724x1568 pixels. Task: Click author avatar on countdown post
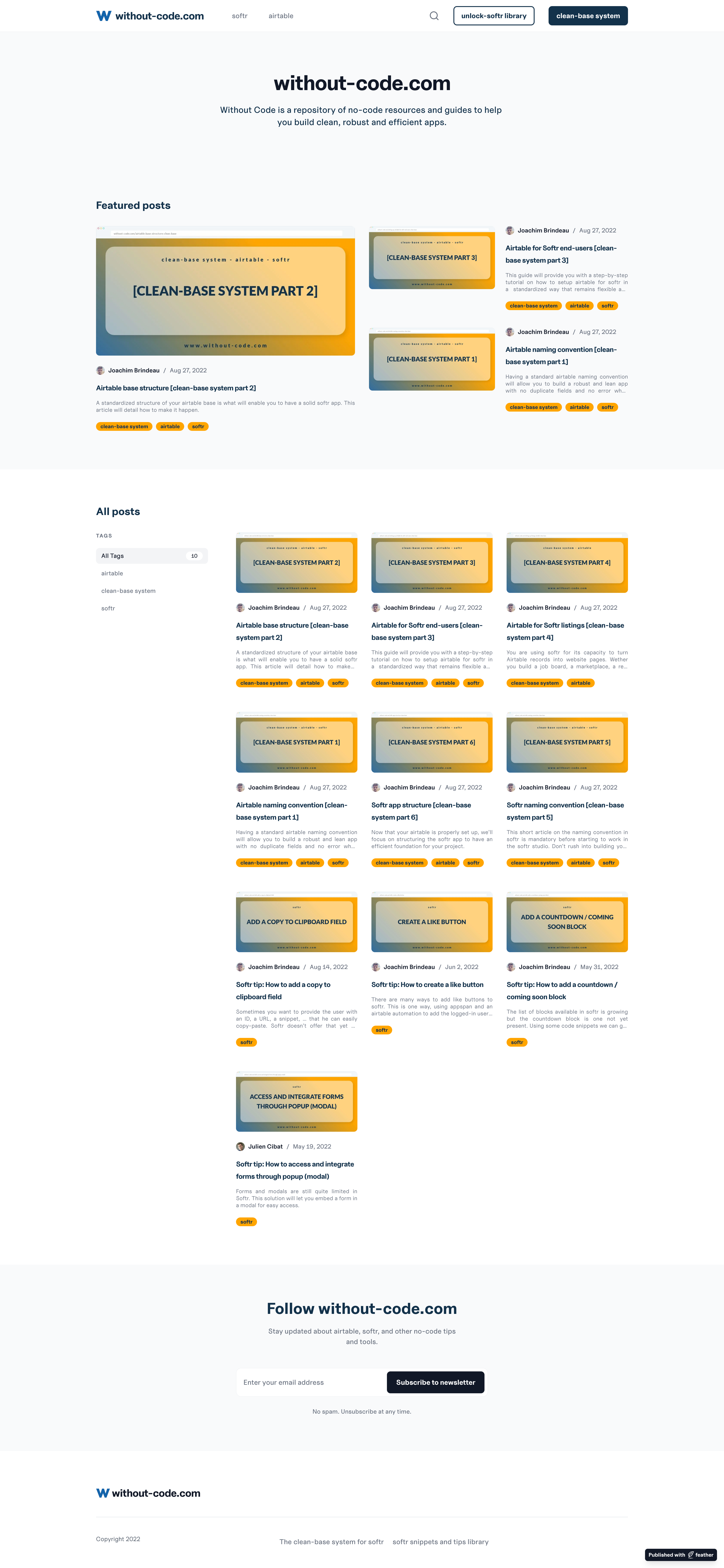[511, 967]
